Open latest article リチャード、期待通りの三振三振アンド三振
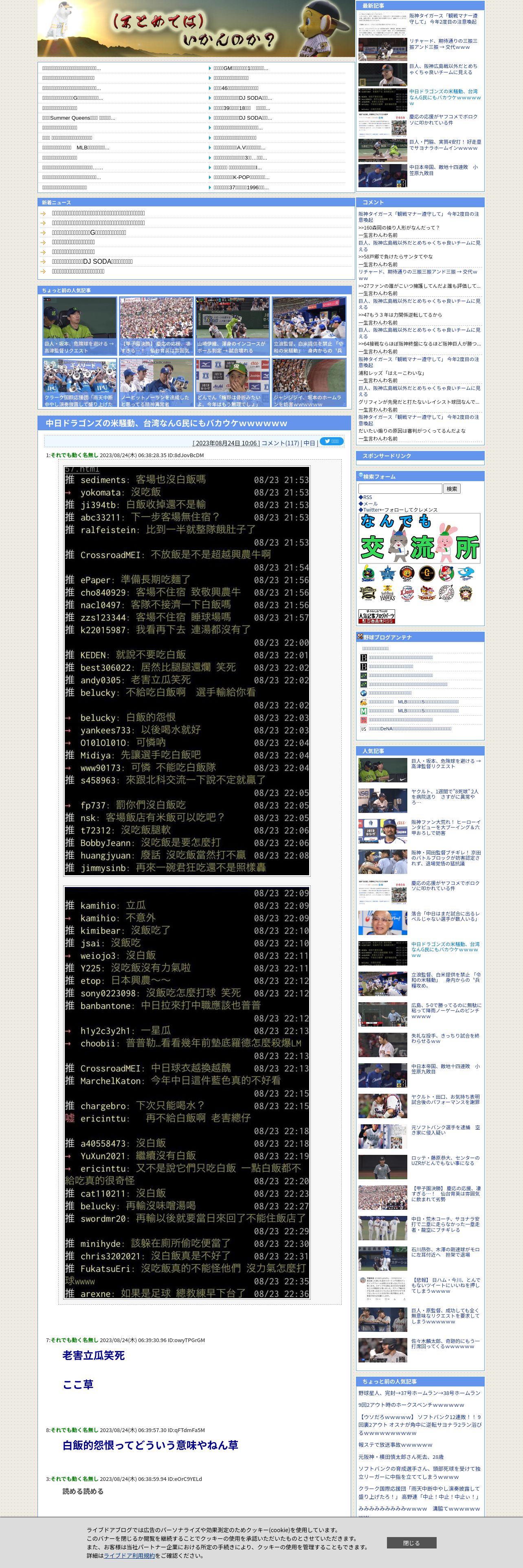Image resolution: width=523 pixels, height=1568 pixels. pyautogui.click(x=443, y=44)
